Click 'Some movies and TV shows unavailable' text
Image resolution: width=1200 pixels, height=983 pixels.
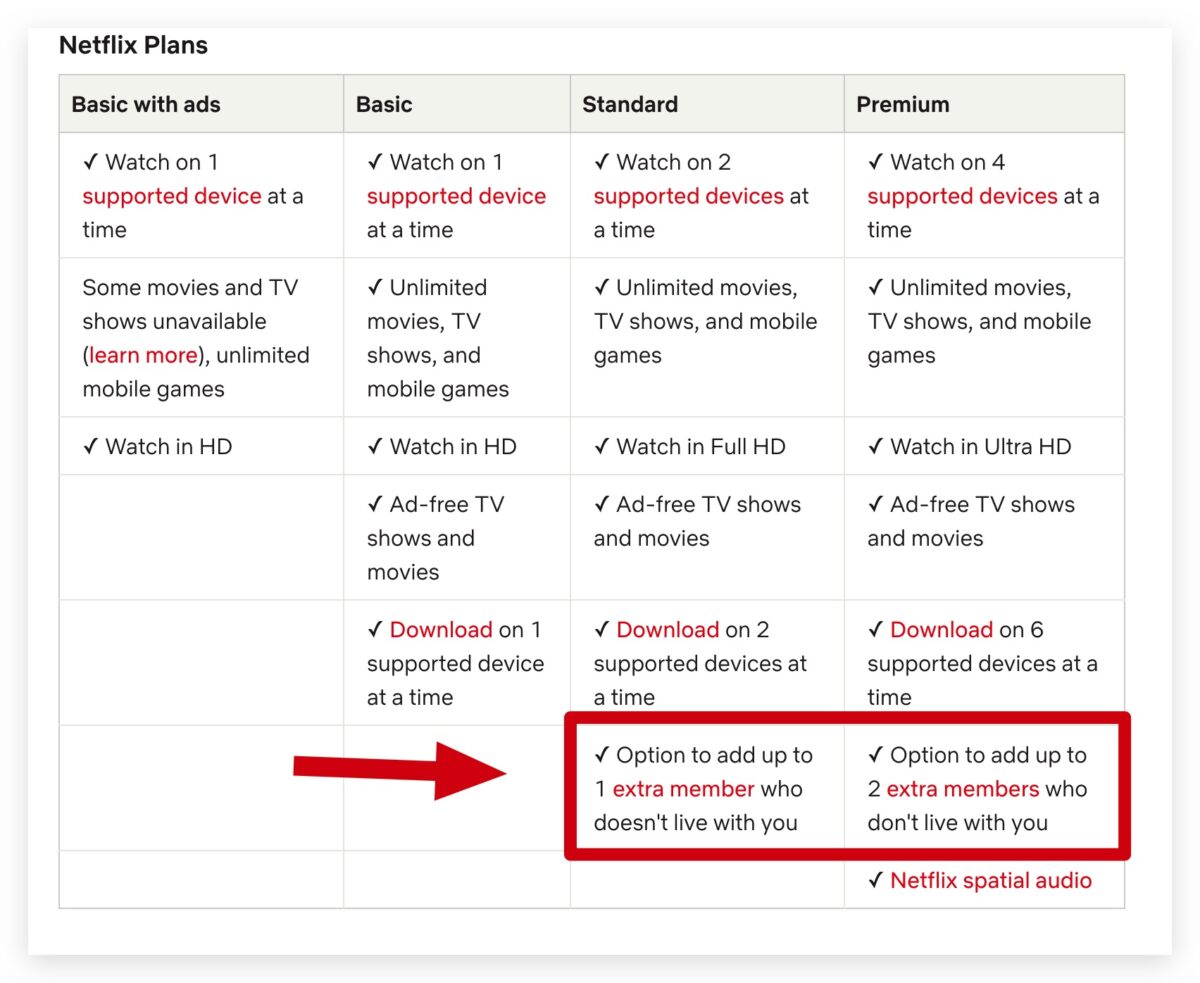(x=190, y=304)
